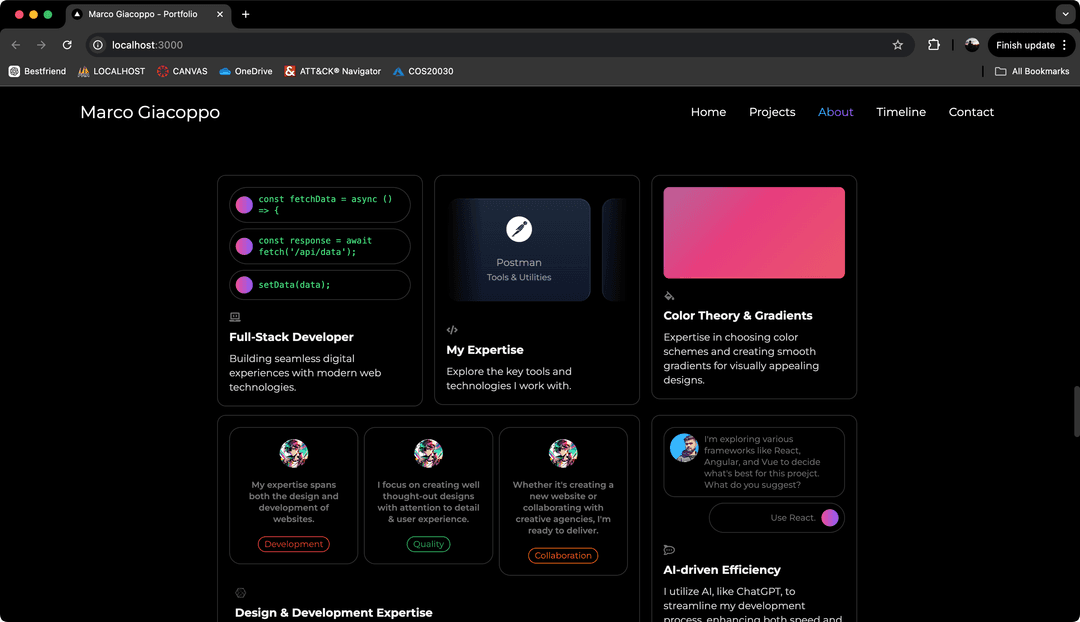Go to the Timeline menu item

coord(900,112)
